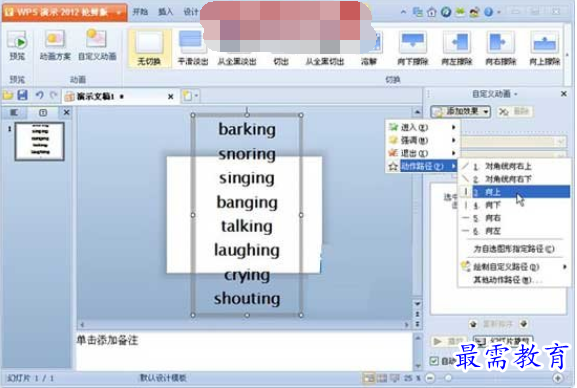
Task: Choose the 向下 motion path
Action: 514,205
